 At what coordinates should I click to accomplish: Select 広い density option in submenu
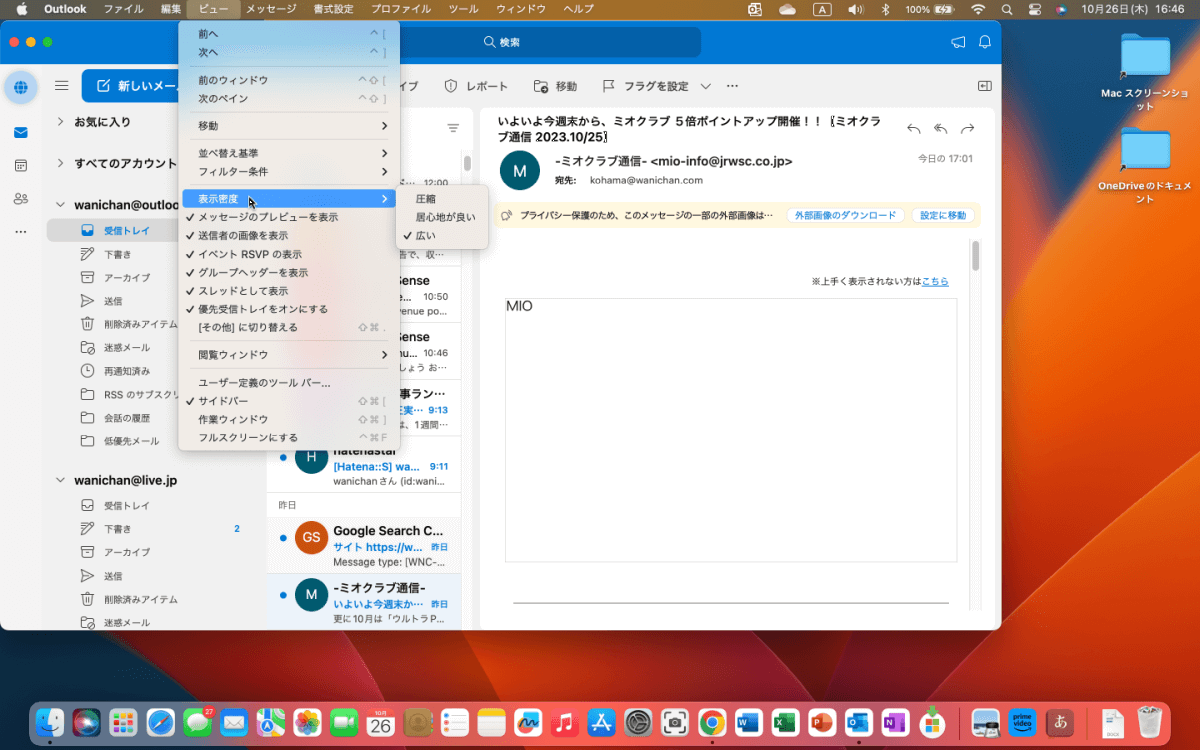[442, 236]
